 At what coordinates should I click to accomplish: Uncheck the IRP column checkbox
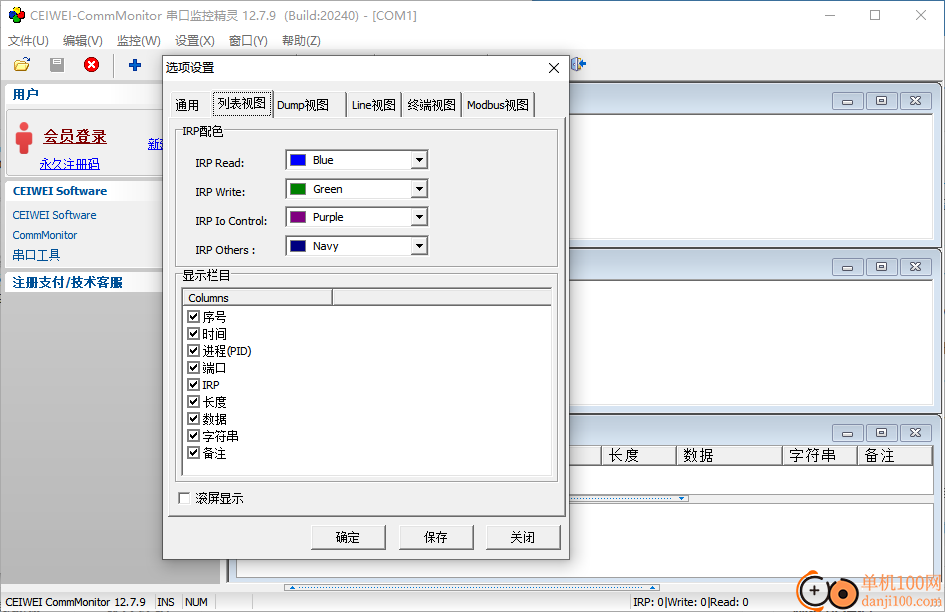pos(193,384)
